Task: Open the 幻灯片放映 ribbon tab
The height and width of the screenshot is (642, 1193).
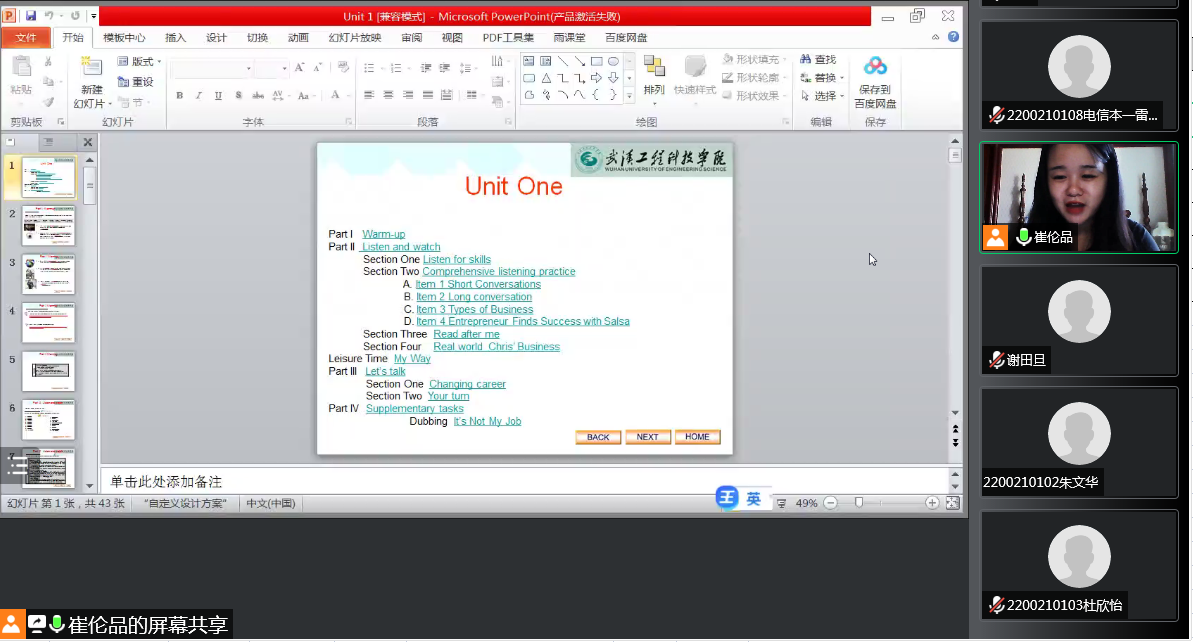Action: [354, 38]
